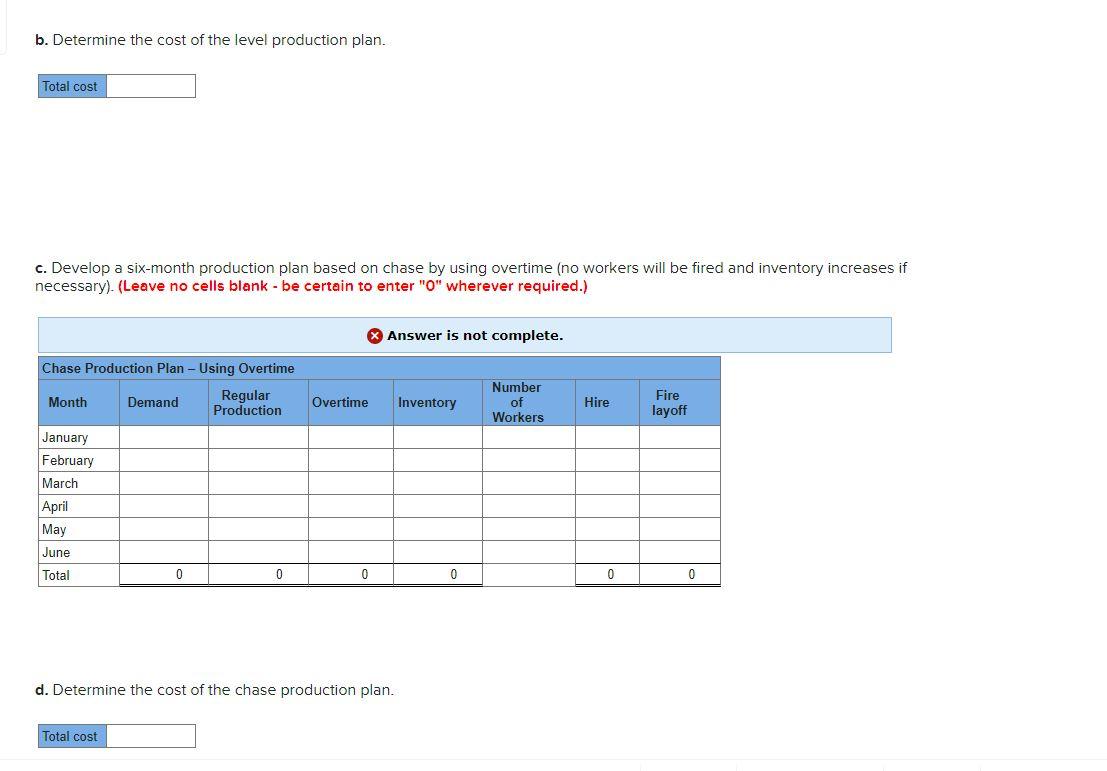Select January Overtime cell
The height and width of the screenshot is (771, 1107).
(351, 437)
